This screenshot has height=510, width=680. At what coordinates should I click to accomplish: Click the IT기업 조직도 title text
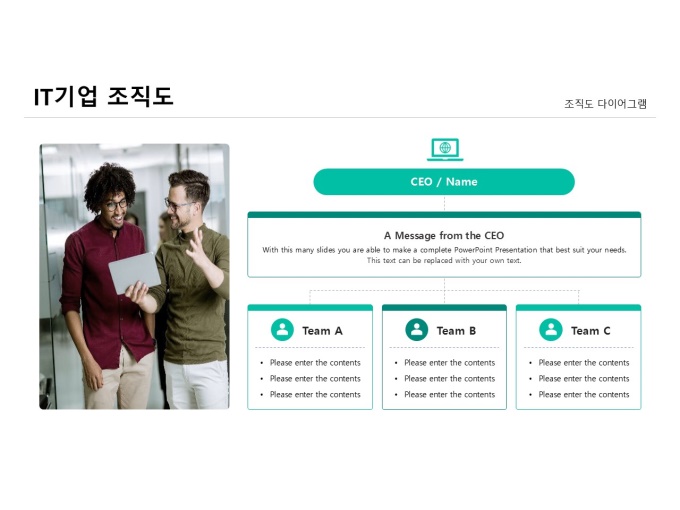104,96
